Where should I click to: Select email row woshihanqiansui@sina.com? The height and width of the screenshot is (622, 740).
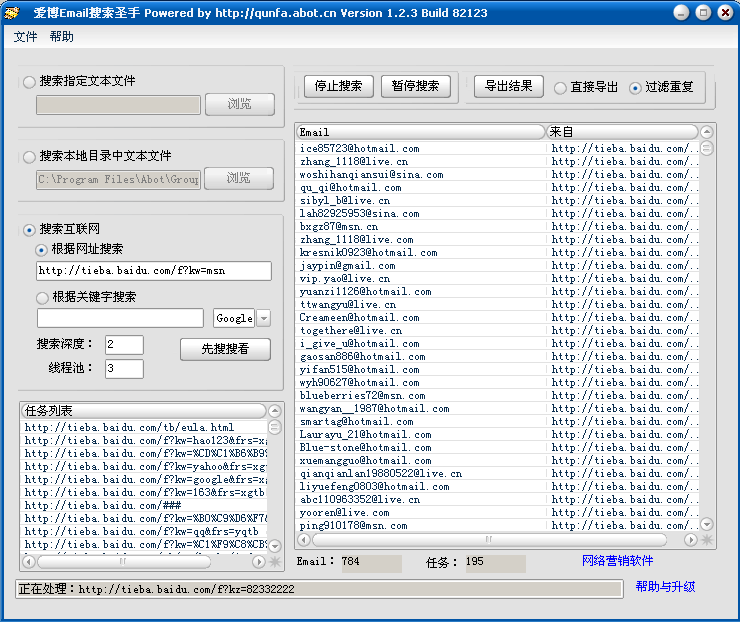(498, 175)
